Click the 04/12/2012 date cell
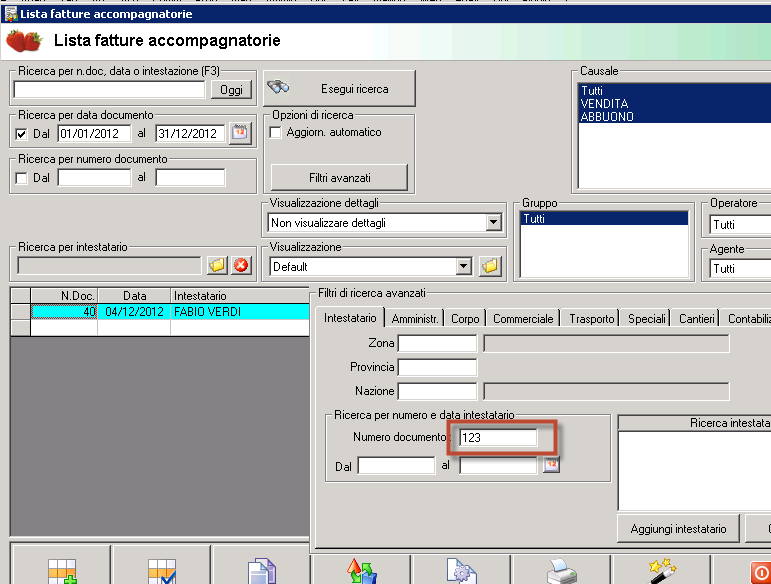 134,312
